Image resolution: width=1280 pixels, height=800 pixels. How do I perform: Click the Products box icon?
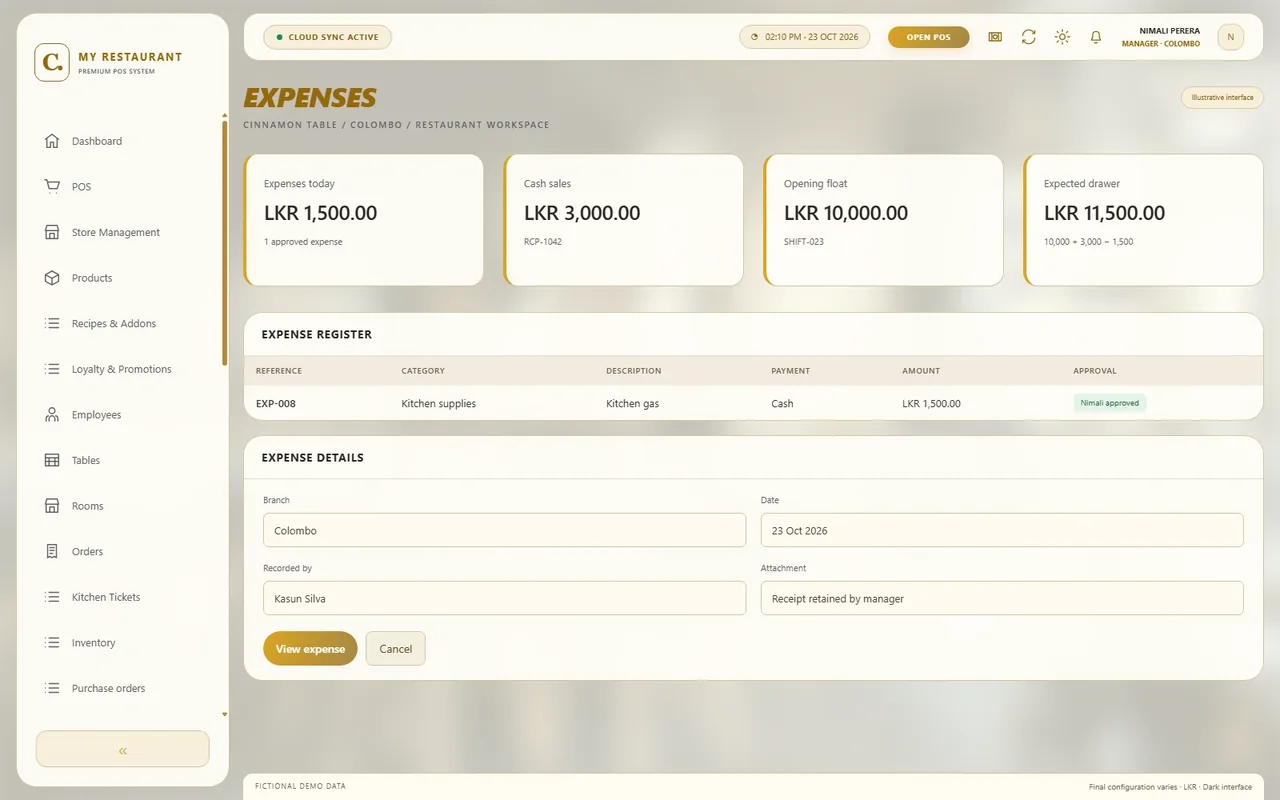click(52, 278)
